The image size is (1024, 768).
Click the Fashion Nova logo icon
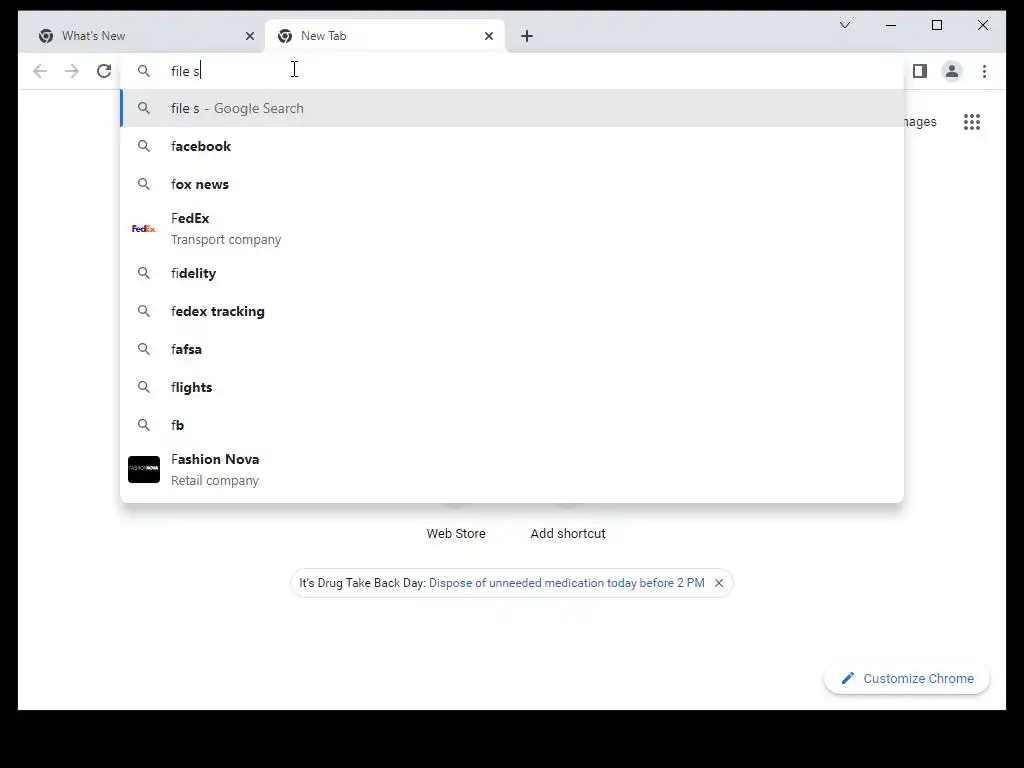coord(144,470)
